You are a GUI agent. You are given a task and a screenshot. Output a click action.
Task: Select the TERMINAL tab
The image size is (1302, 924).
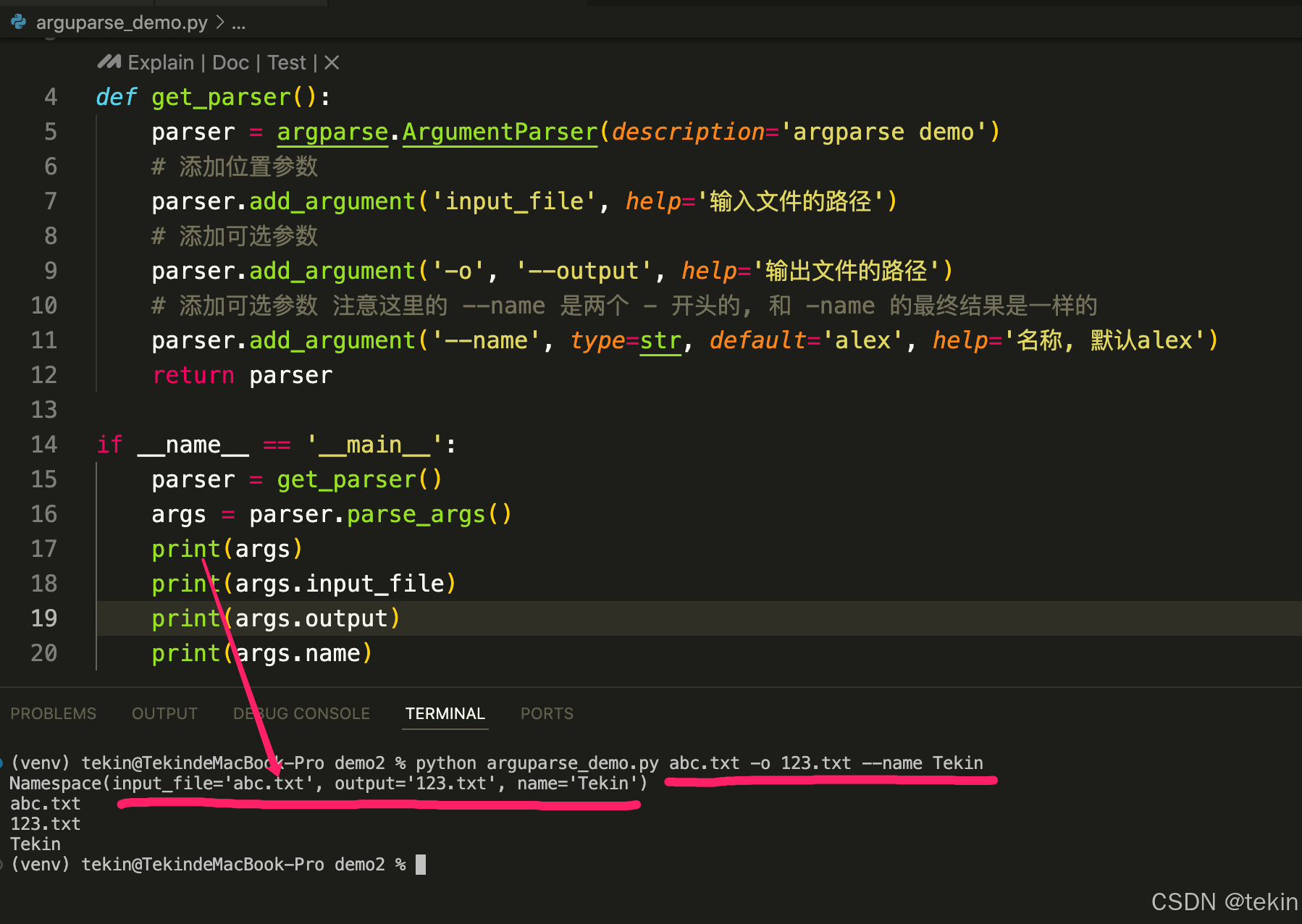[x=445, y=713]
